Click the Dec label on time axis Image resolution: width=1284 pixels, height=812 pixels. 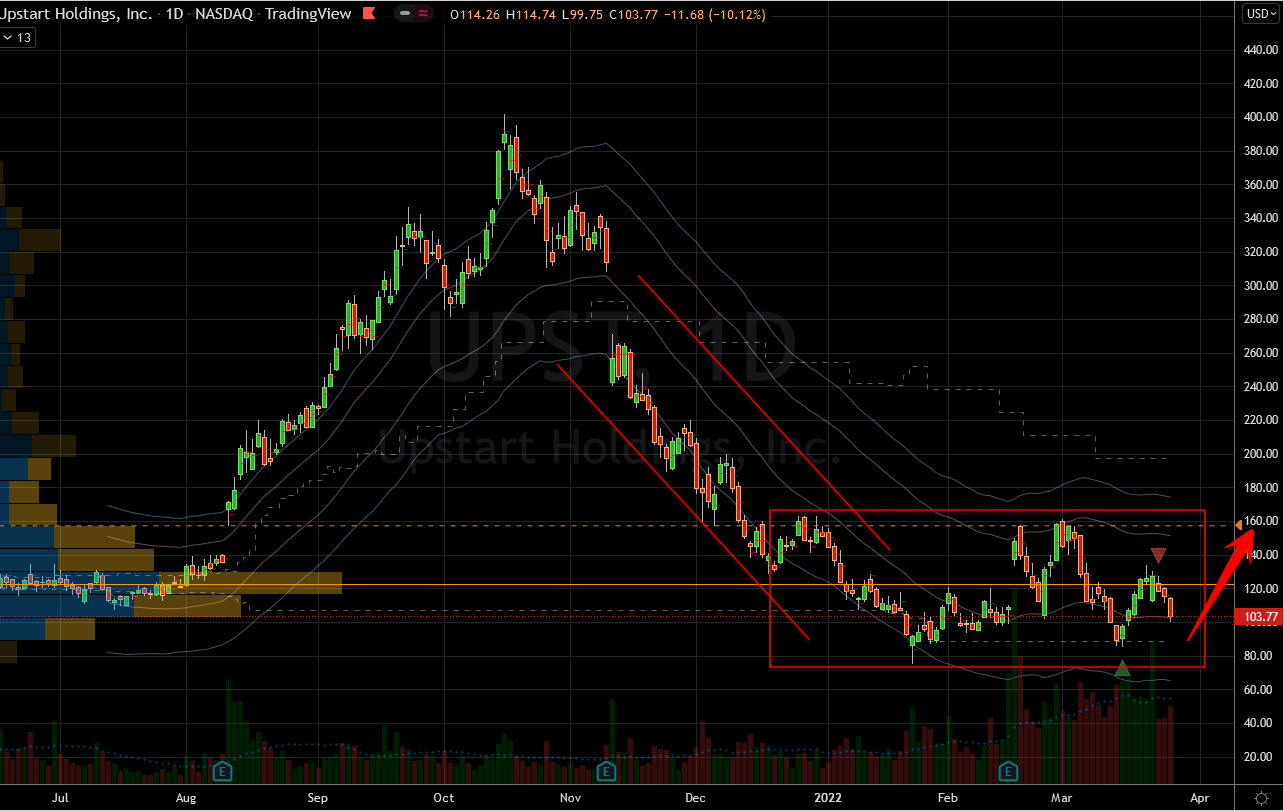(x=696, y=798)
